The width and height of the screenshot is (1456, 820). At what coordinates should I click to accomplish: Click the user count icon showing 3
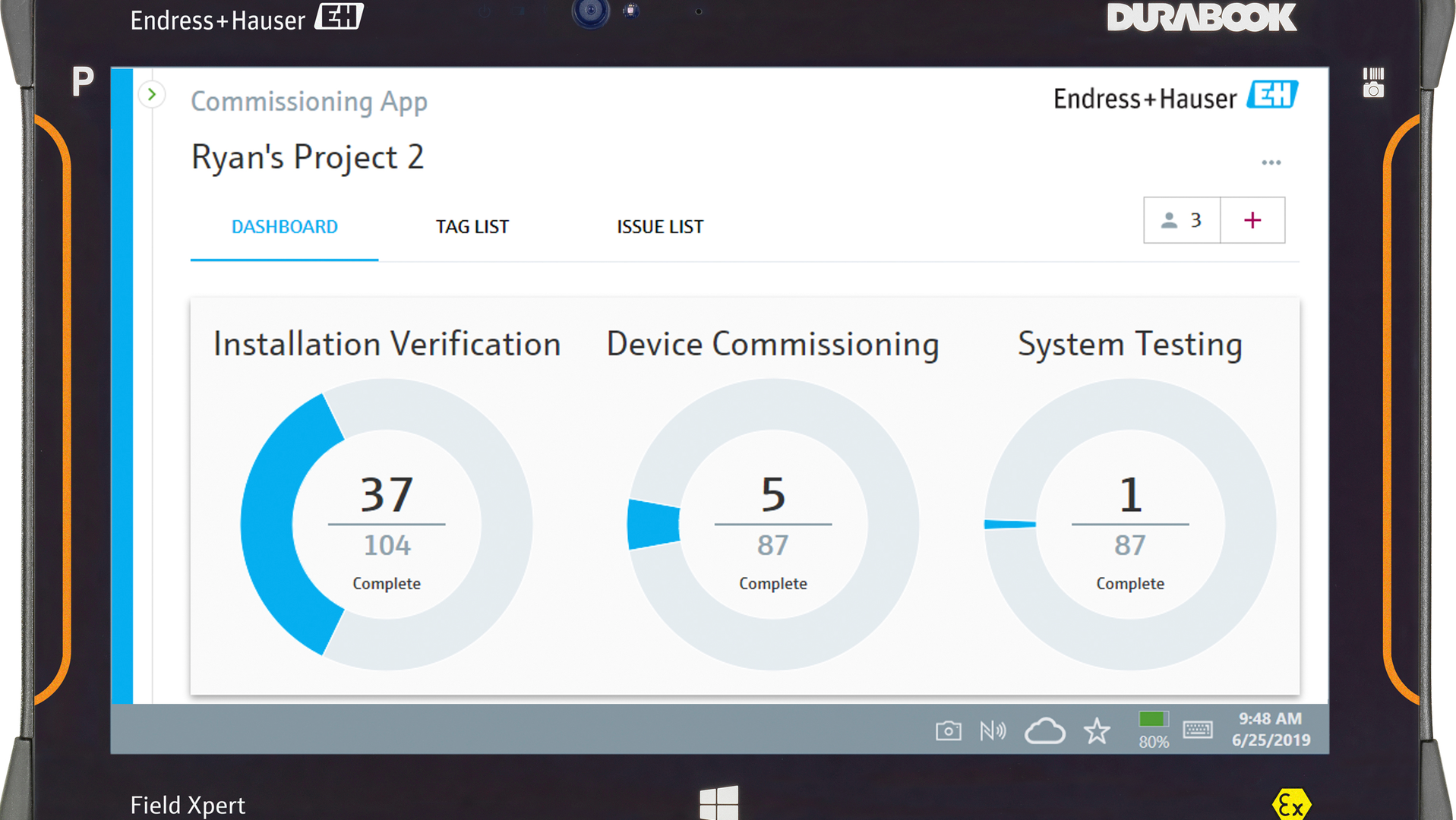(x=1182, y=220)
